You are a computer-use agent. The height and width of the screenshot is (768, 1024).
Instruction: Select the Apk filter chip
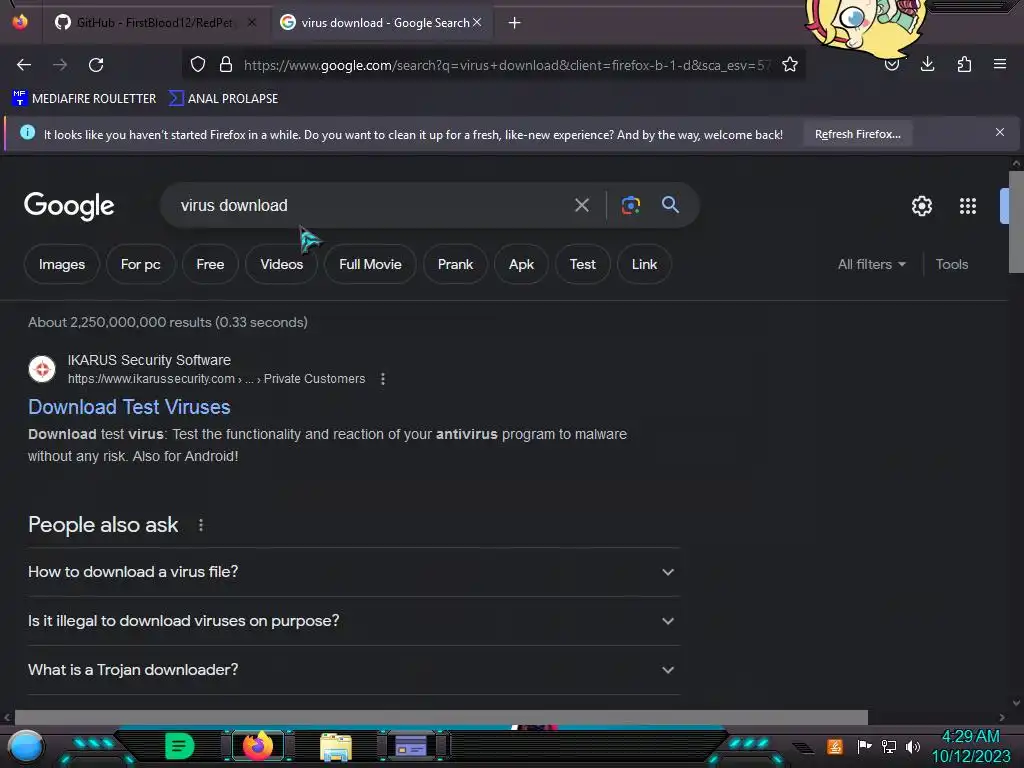(521, 264)
